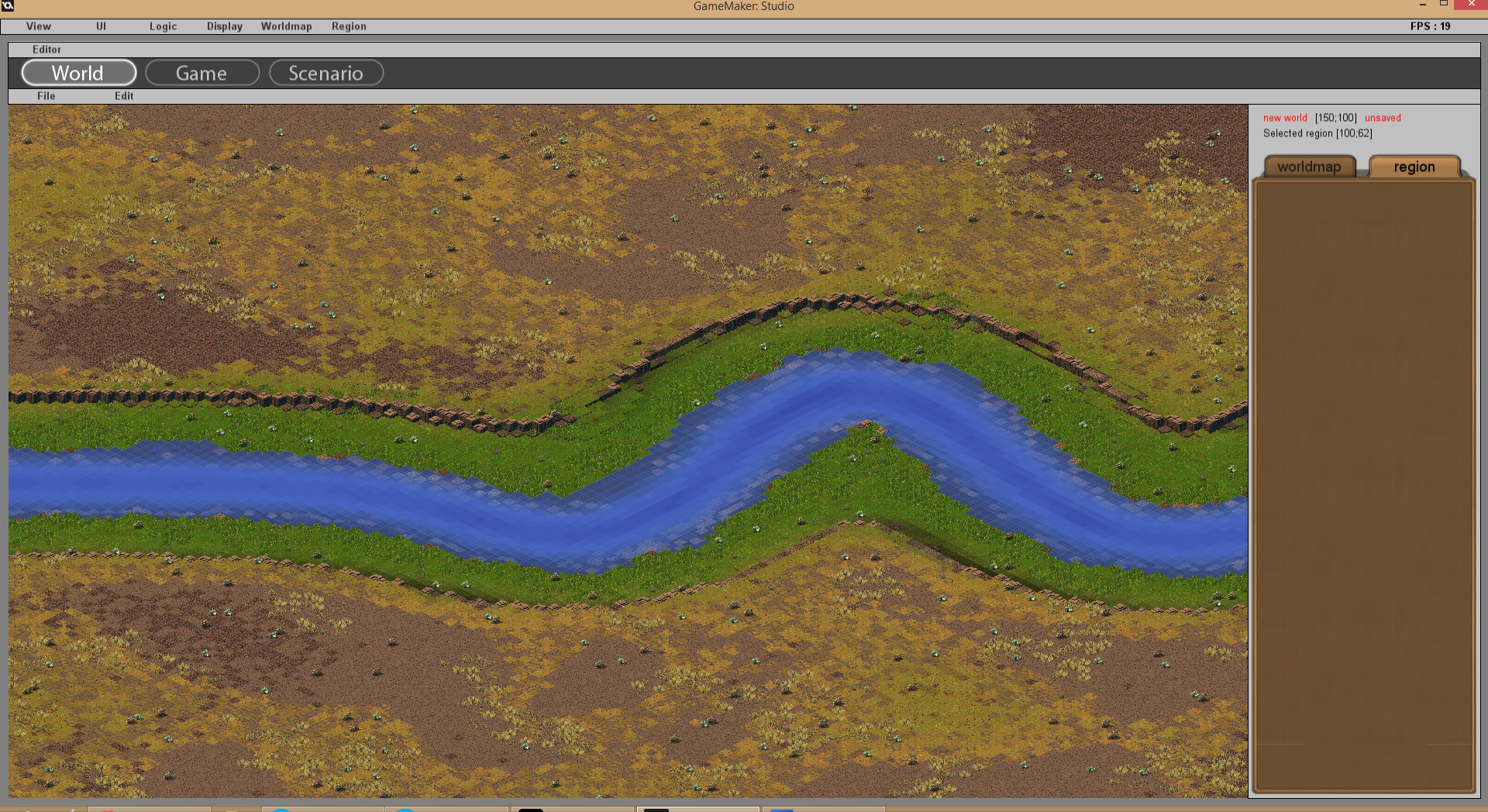Maximize the GameMaker: Studio window
Viewport: 1488px width, 812px height.
(1444, 5)
